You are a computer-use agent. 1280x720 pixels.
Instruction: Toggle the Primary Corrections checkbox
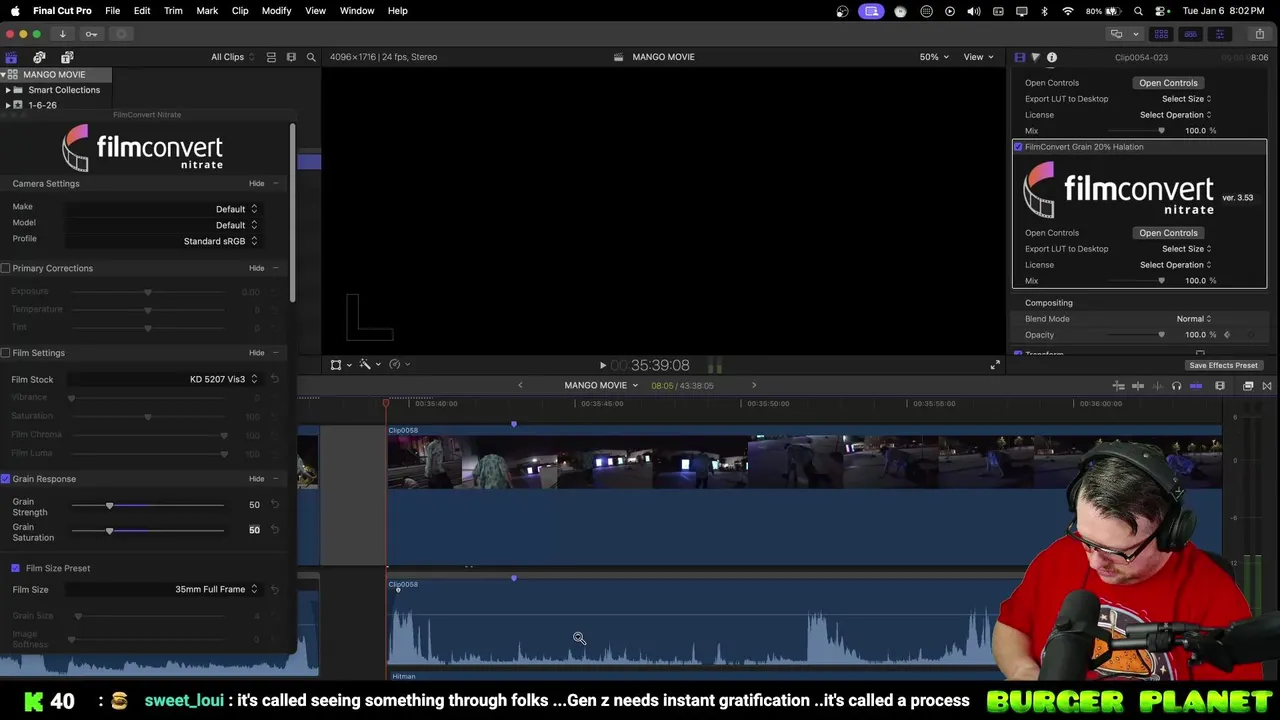[6, 268]
